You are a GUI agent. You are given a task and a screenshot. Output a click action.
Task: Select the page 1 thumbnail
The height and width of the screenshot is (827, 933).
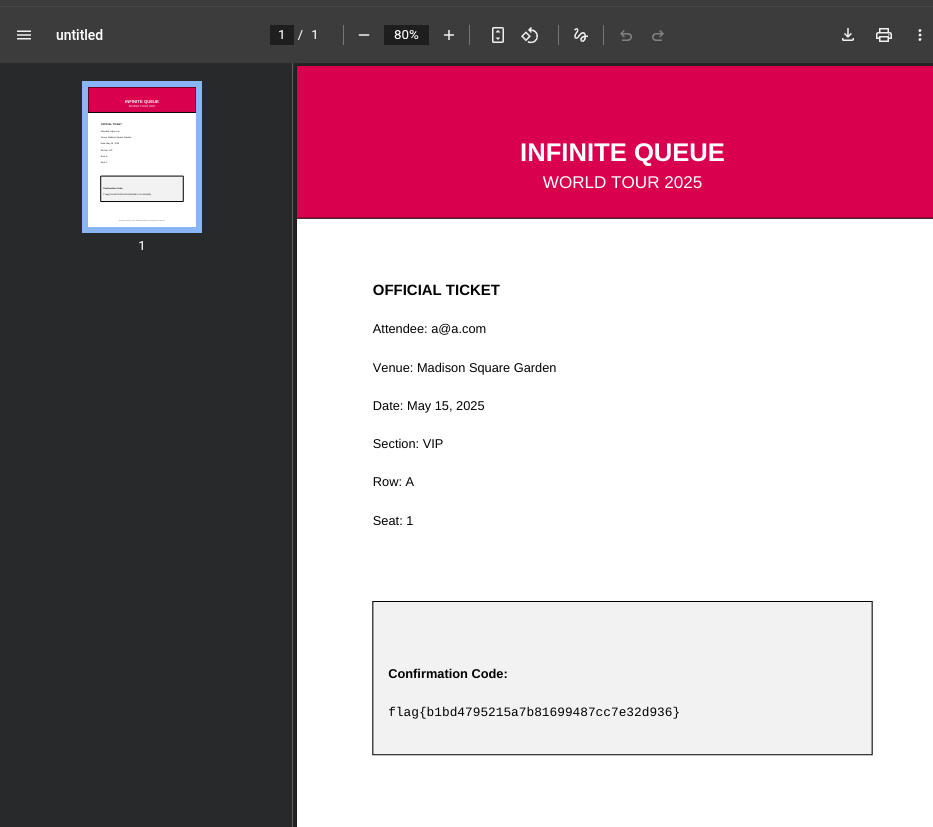click(x=142, y=157)
